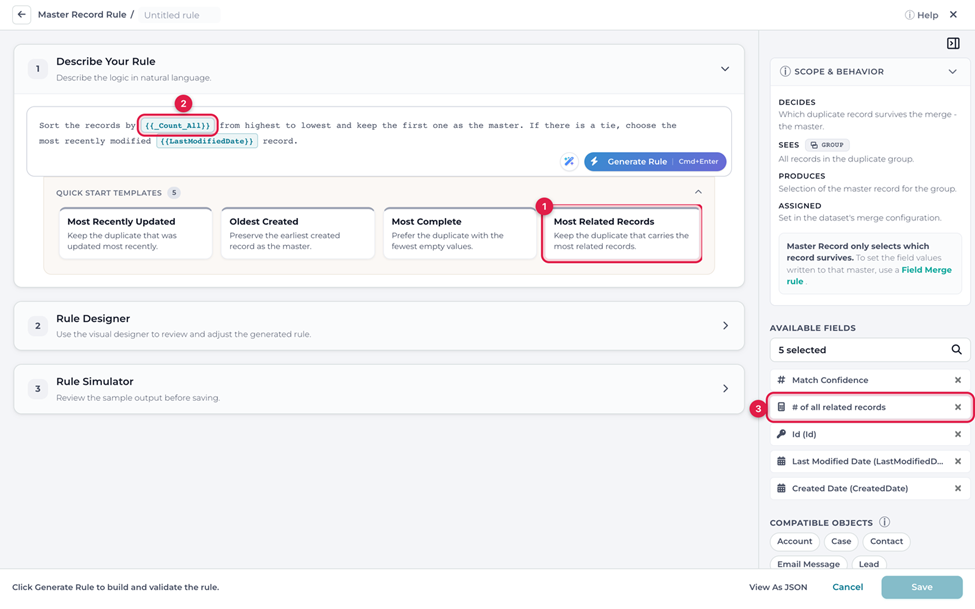Save the rule
This screenshot has width=975, height=609.
coord(922,587)
